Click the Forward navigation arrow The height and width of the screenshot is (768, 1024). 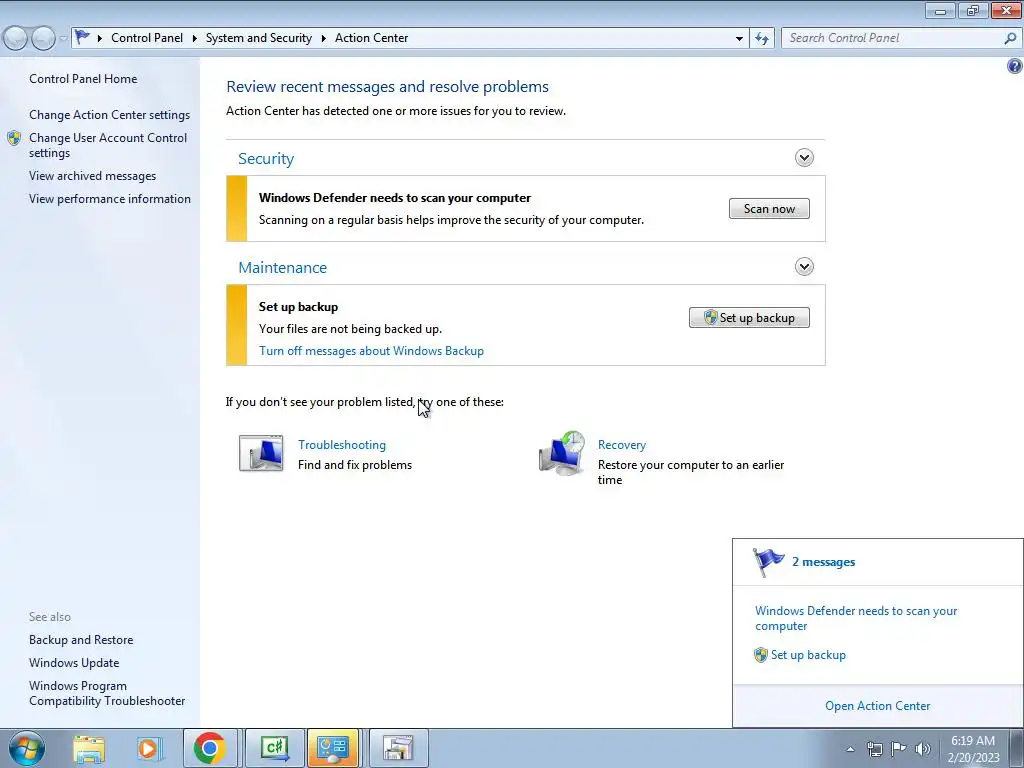click(x=43, y=38)
